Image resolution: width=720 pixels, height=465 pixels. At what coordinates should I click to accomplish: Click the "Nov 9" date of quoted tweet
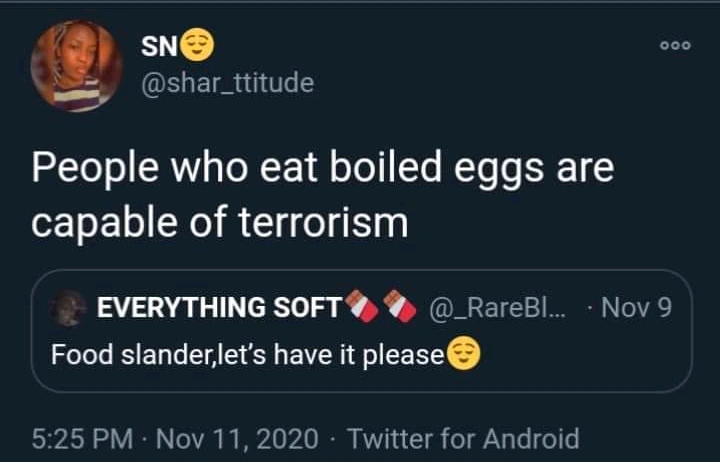tap(637, 308)
